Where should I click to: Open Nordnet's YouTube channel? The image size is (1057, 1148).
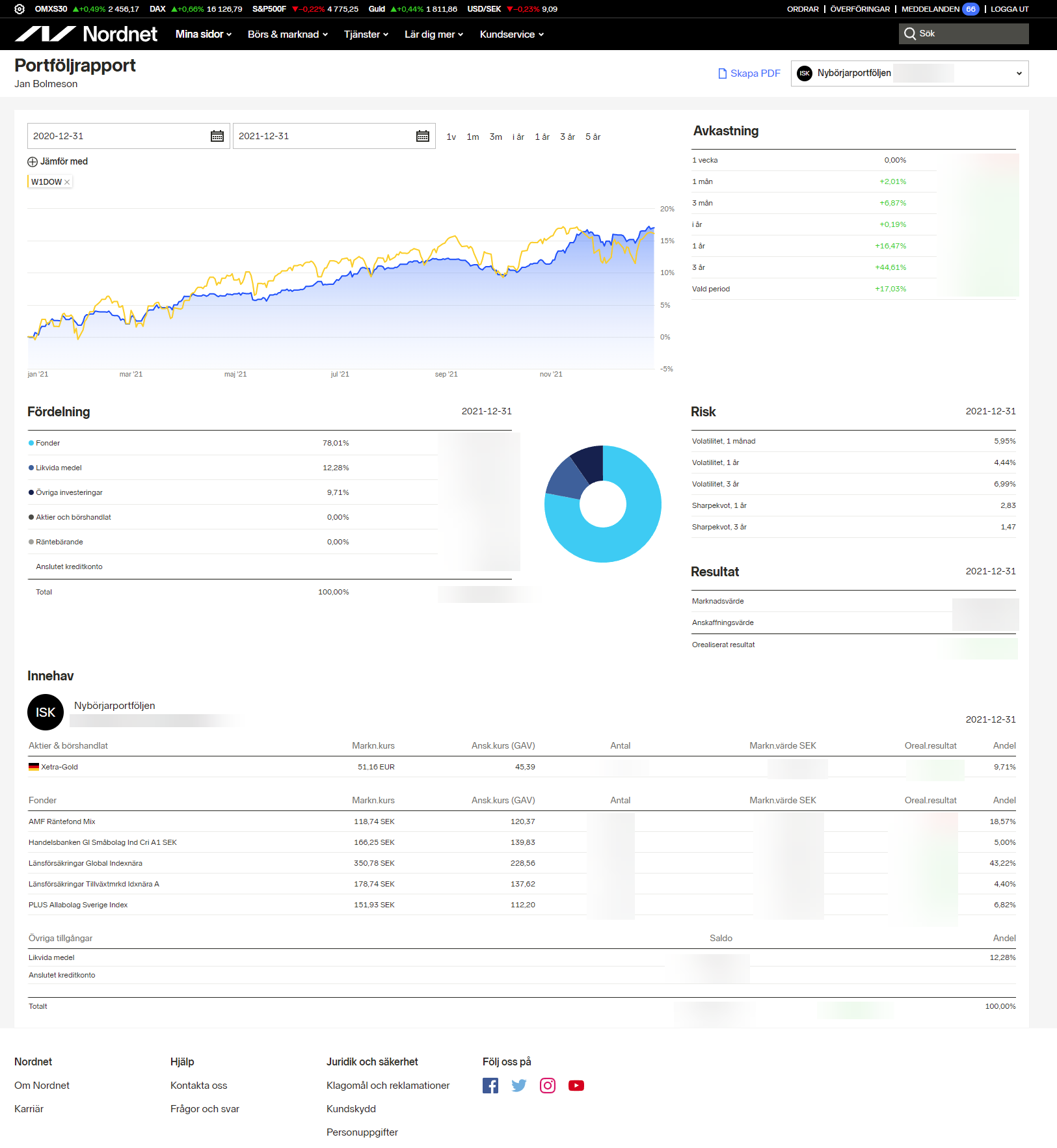coord(576,1086)
